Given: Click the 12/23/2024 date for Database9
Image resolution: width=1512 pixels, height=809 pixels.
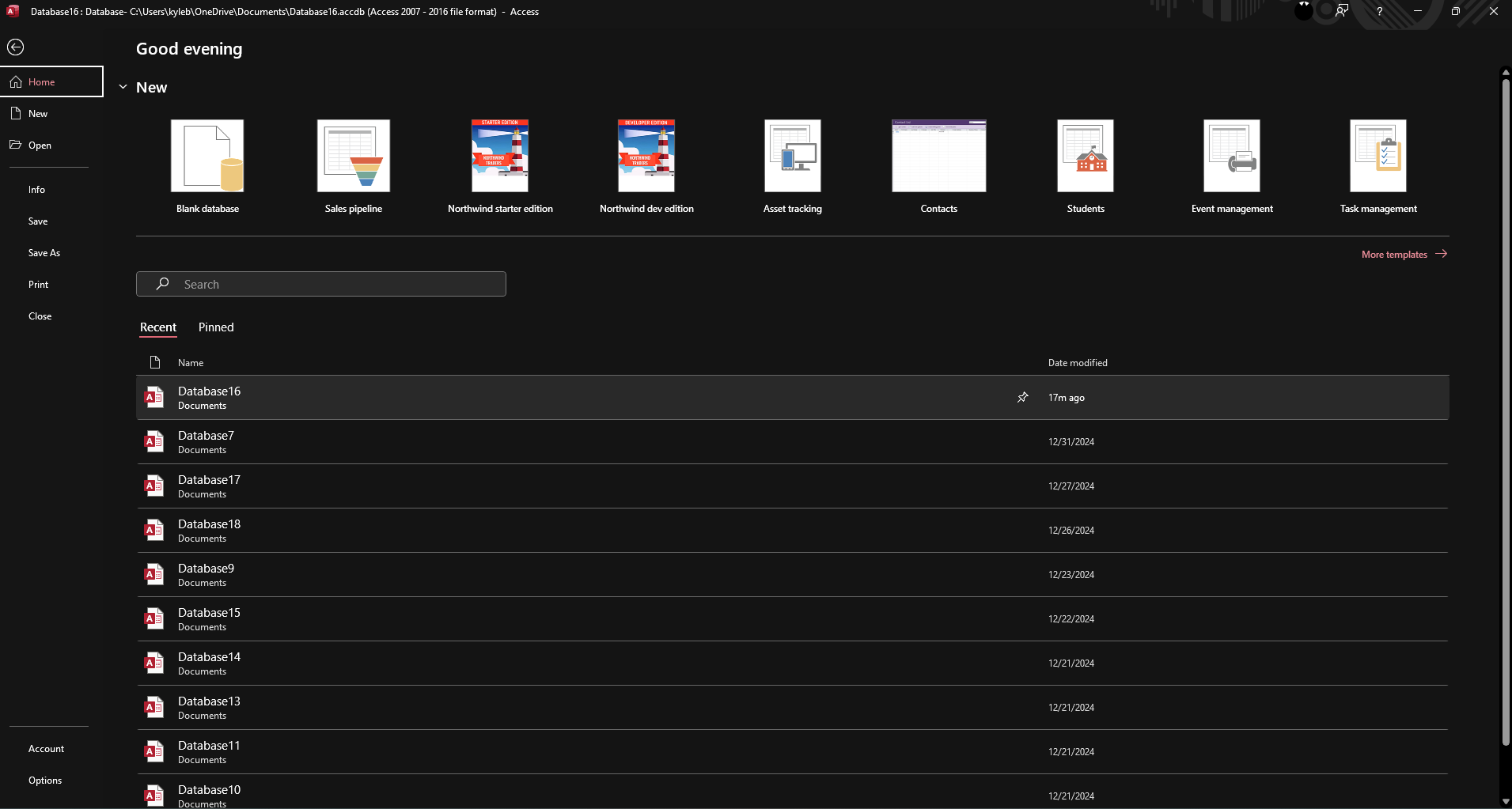Looking at the screenshot, I should click(1071, 575).
